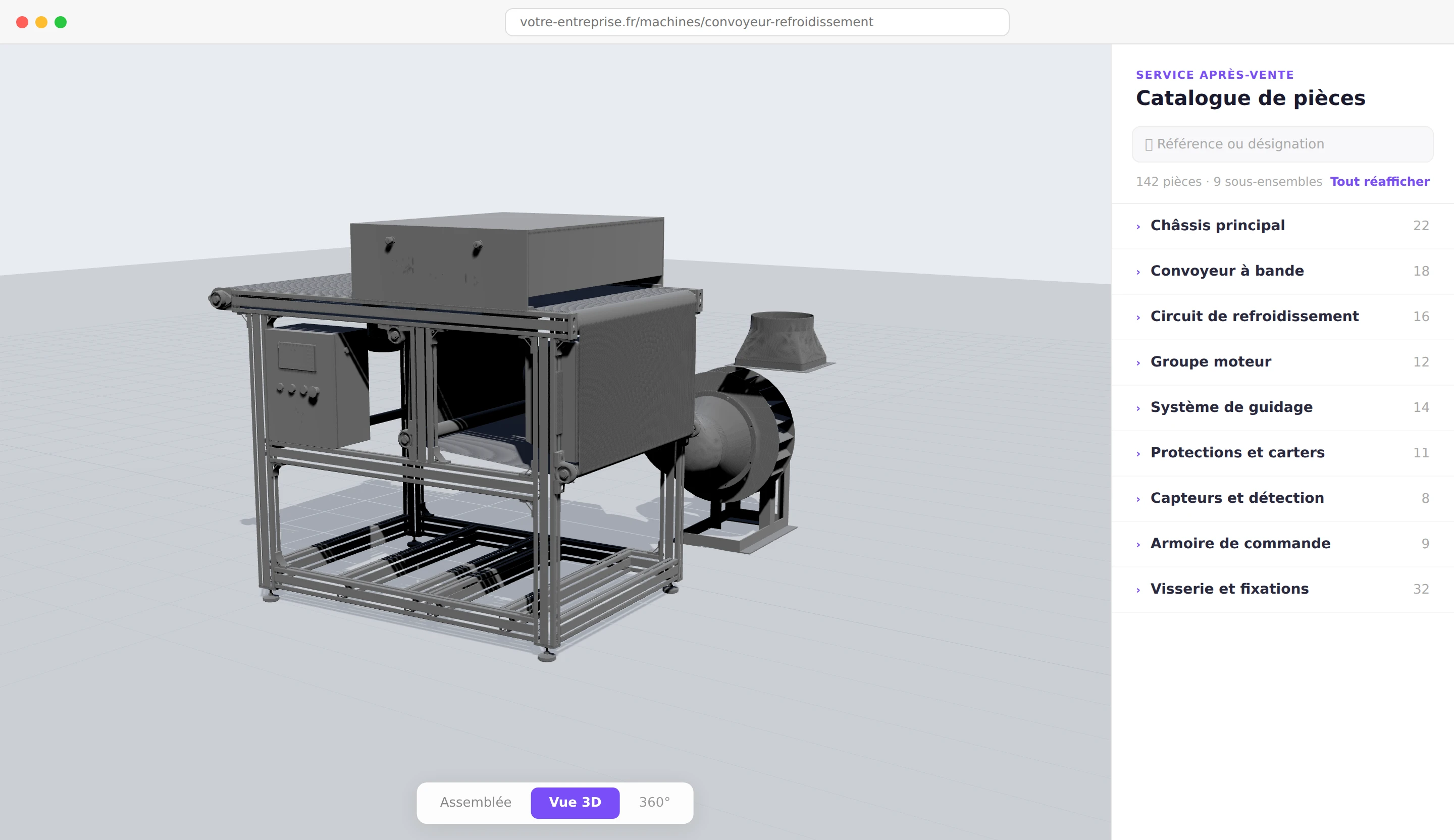This screenshot has width=1454, height=840.
Task: Select the Vue 3D mode
Action: pyautogui.click(x=575, y=803)
